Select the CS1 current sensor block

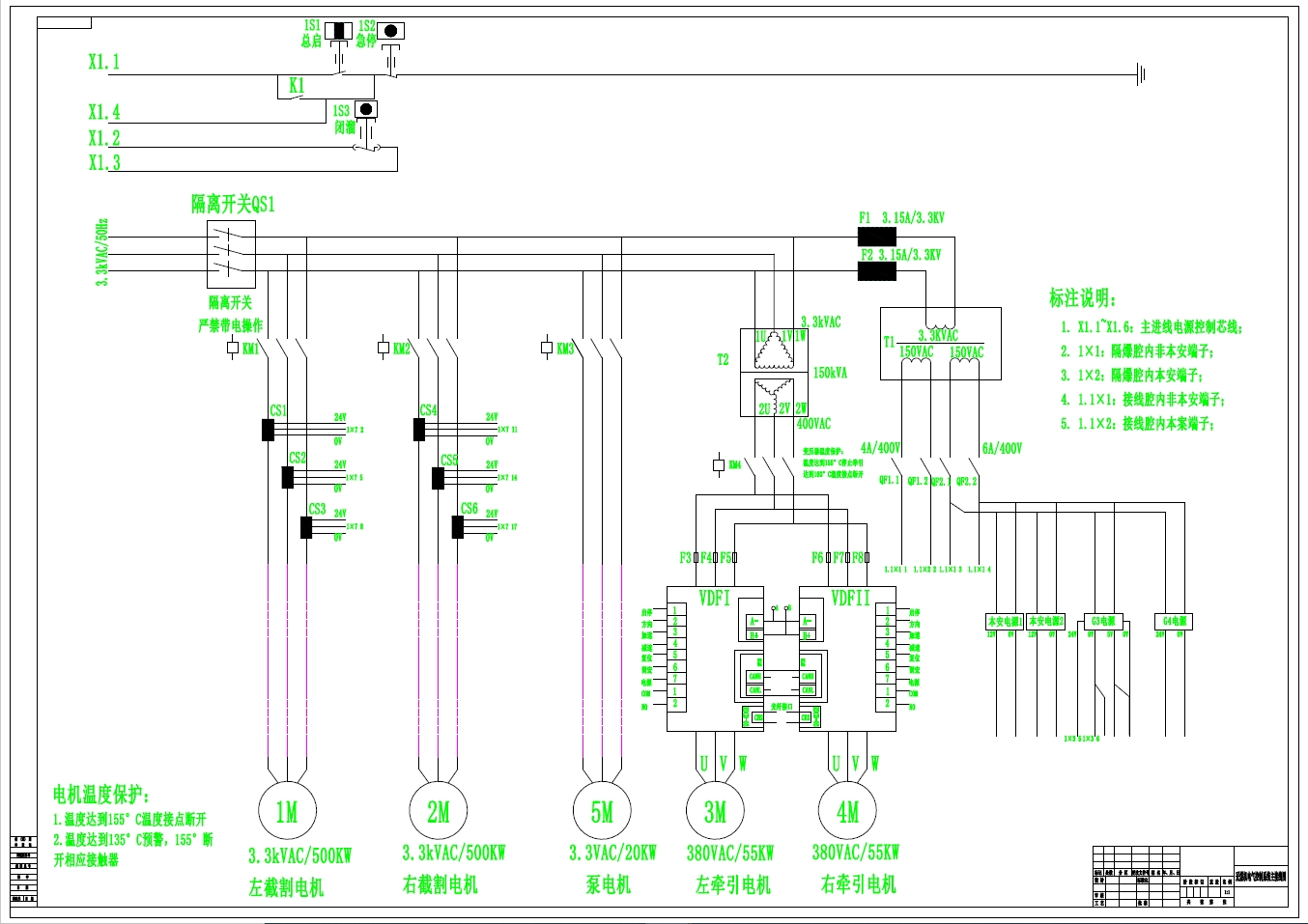[x=268, y=430]
